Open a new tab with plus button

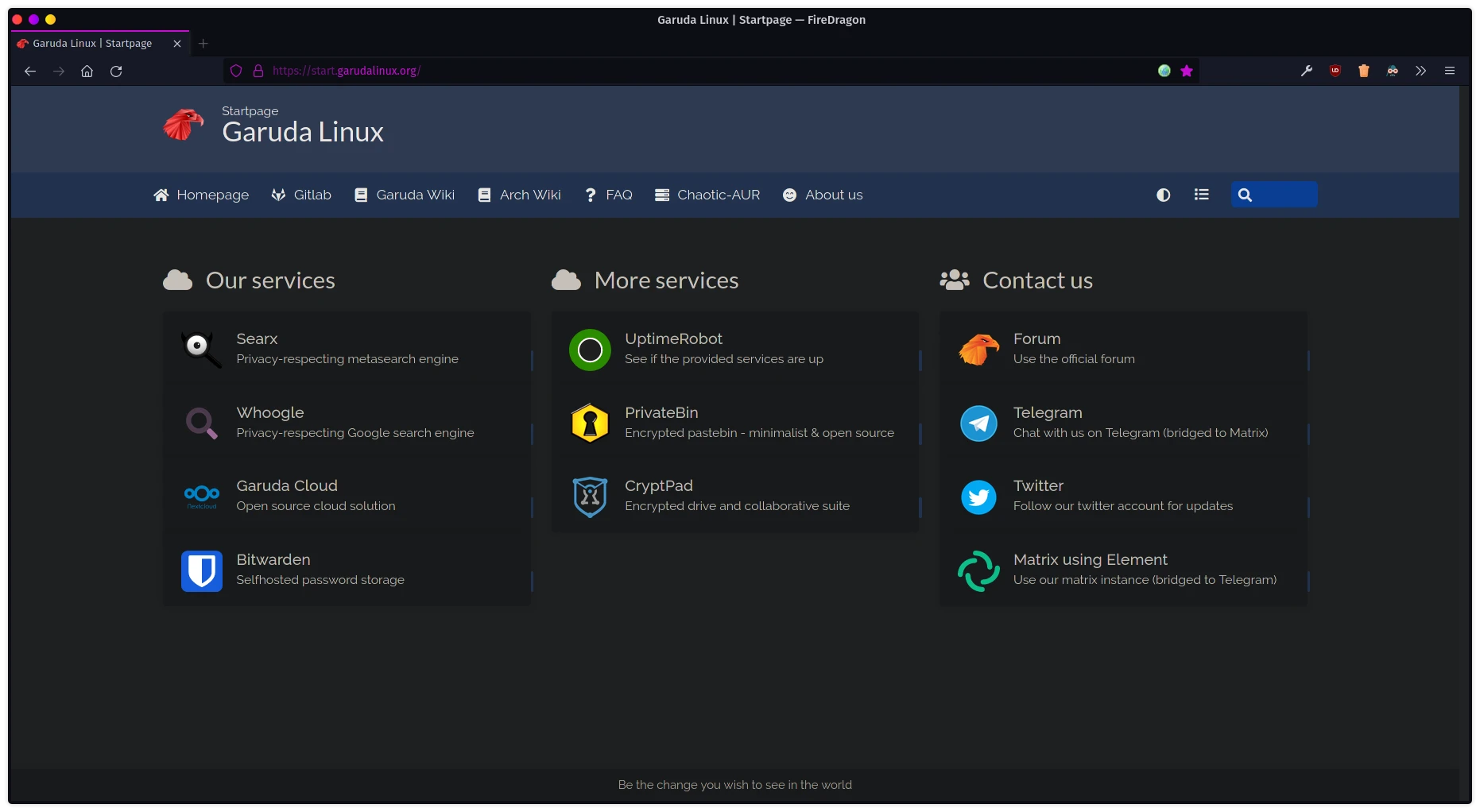coord(203,44)
